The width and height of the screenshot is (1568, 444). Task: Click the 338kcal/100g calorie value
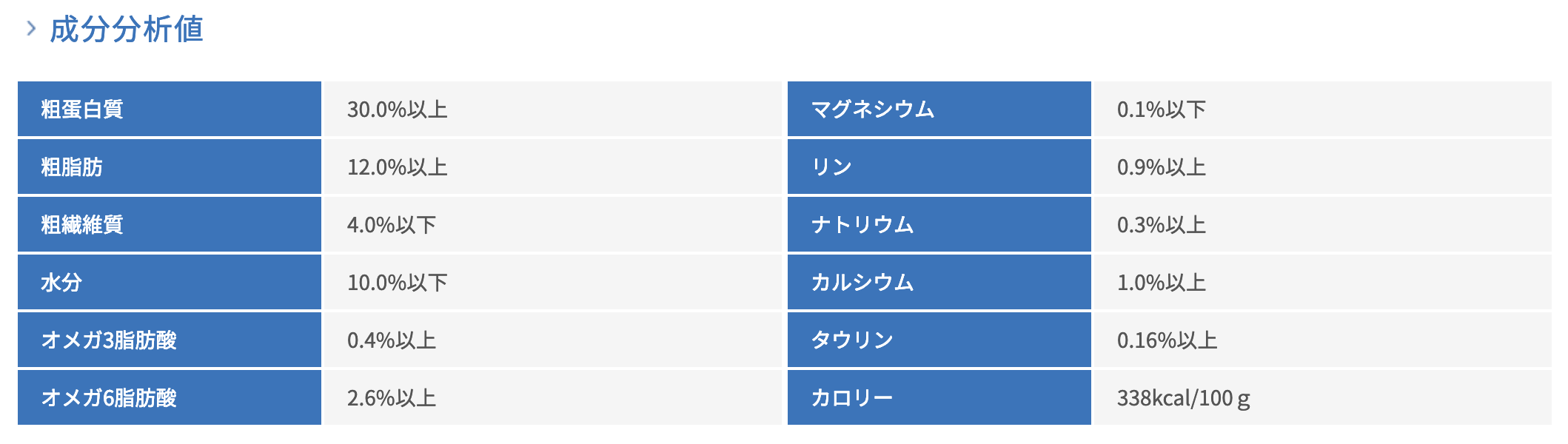(1183, 398)
